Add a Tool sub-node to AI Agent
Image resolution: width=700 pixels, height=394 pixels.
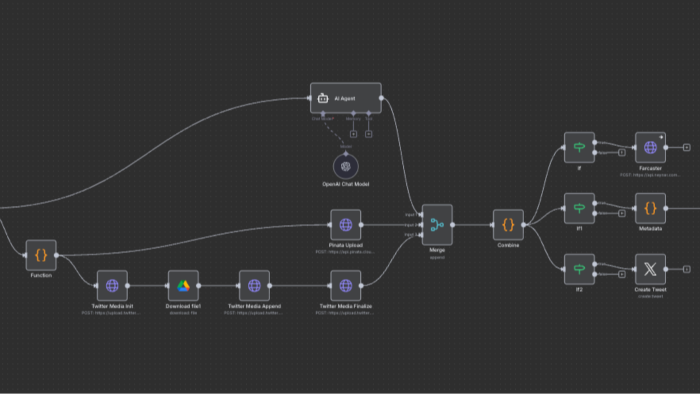(368, 134)
